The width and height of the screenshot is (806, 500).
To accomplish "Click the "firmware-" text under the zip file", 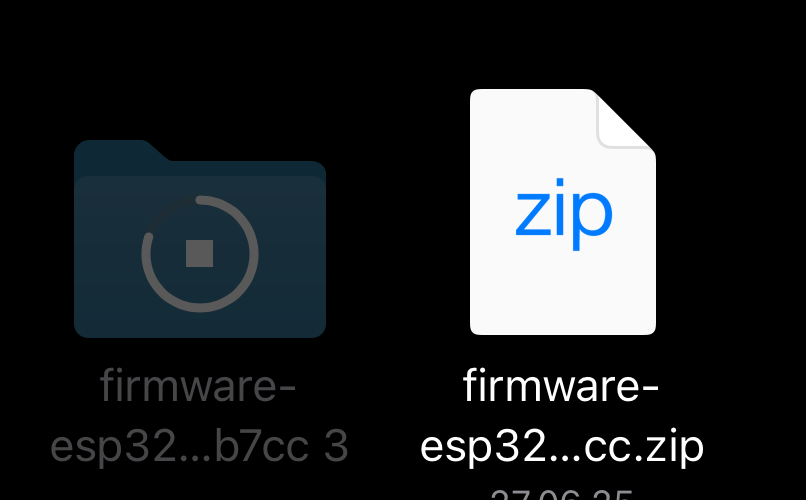I will tap(561, 386).
